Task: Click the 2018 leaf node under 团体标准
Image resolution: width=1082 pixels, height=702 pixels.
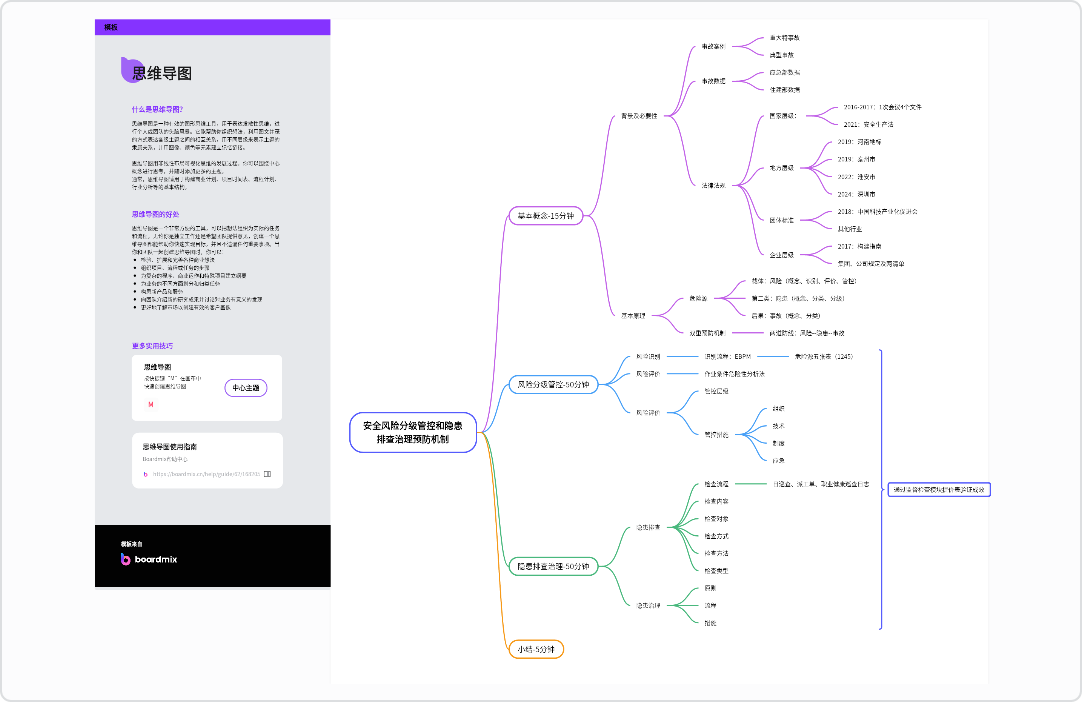Action: click(x=878, y=212)
